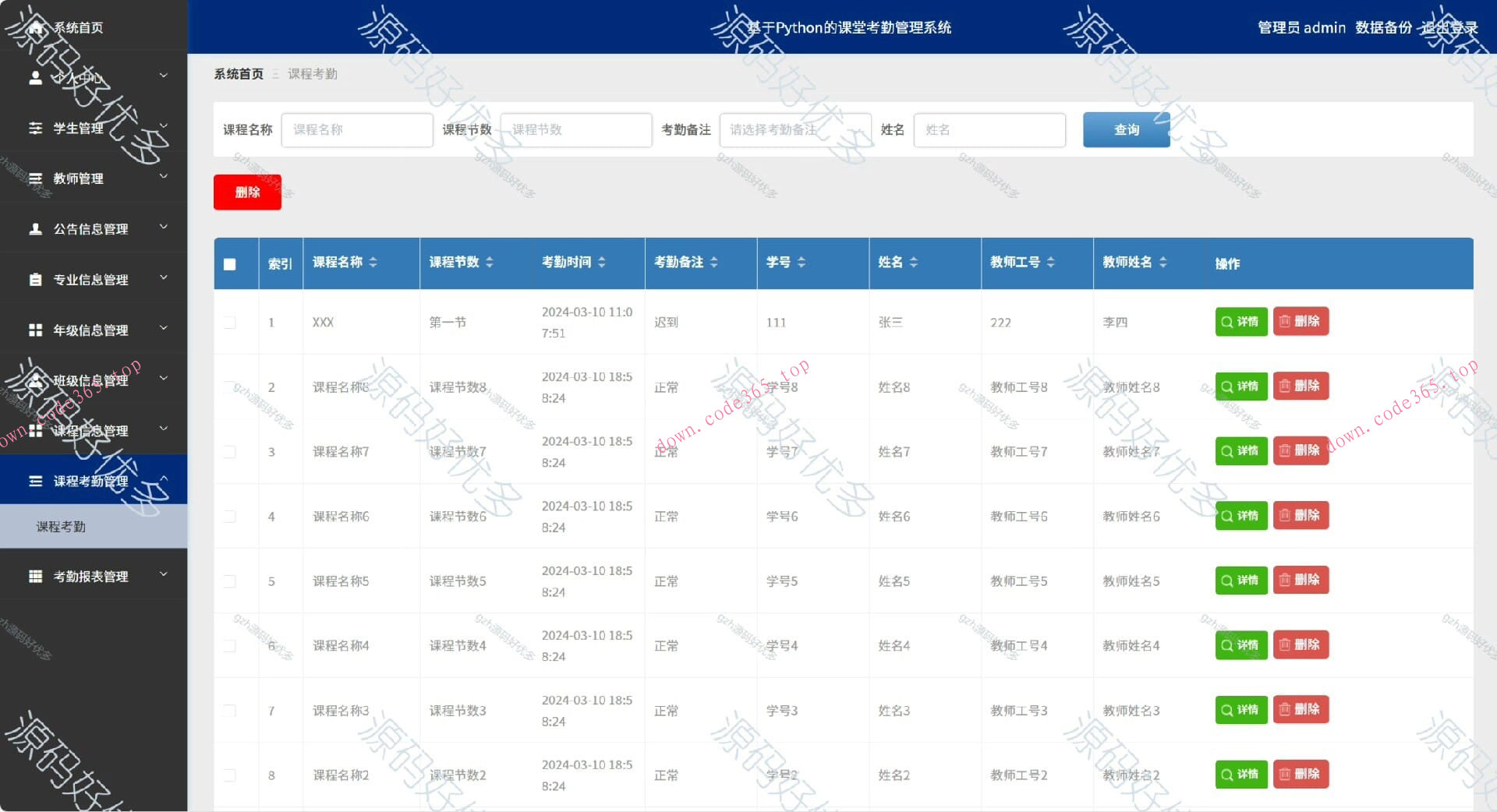
Task: Click the 系统首页 home icon in sidebar
Action: pyautogui.click(x=34, y=26)
